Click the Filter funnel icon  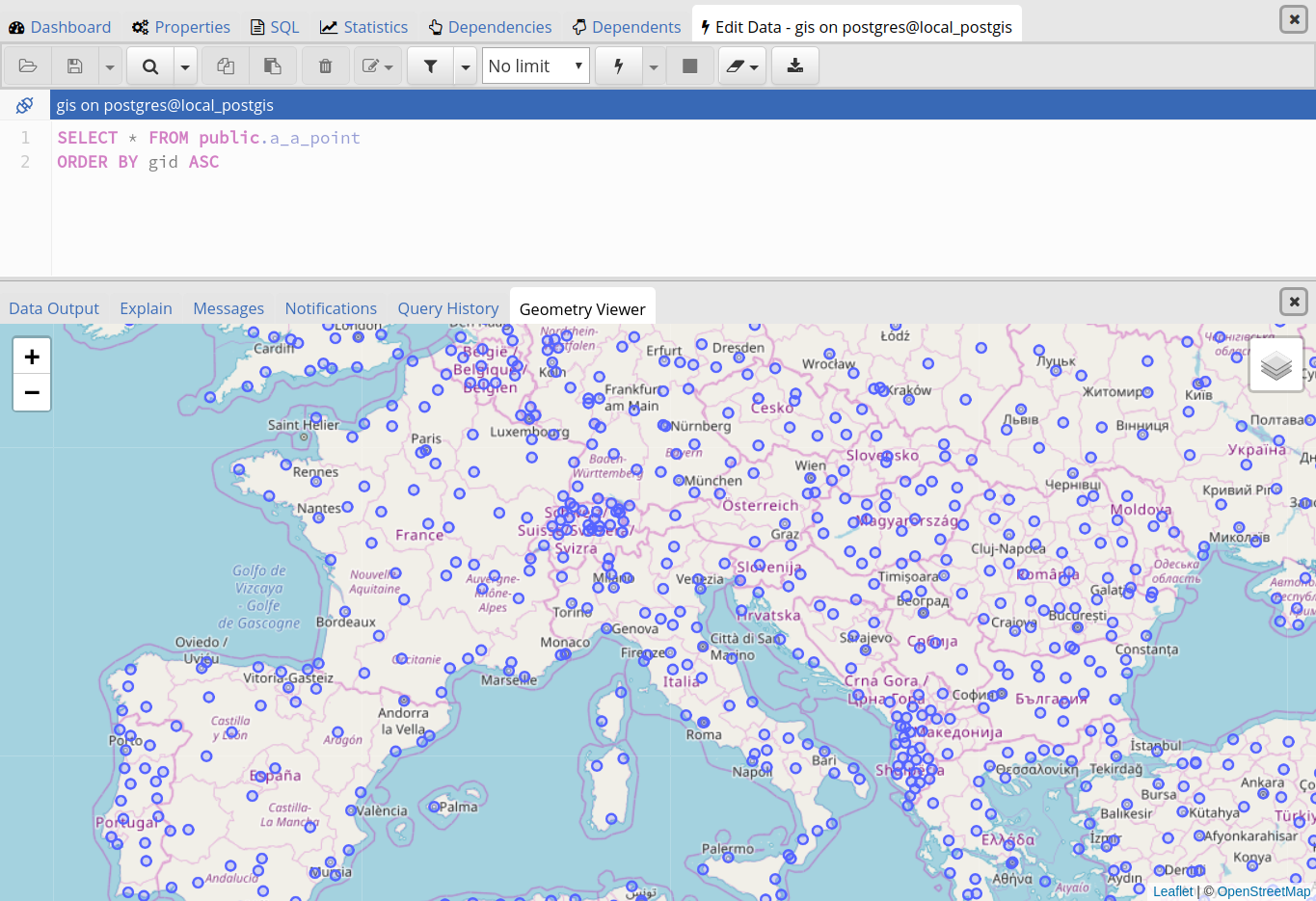coord(431,66)
